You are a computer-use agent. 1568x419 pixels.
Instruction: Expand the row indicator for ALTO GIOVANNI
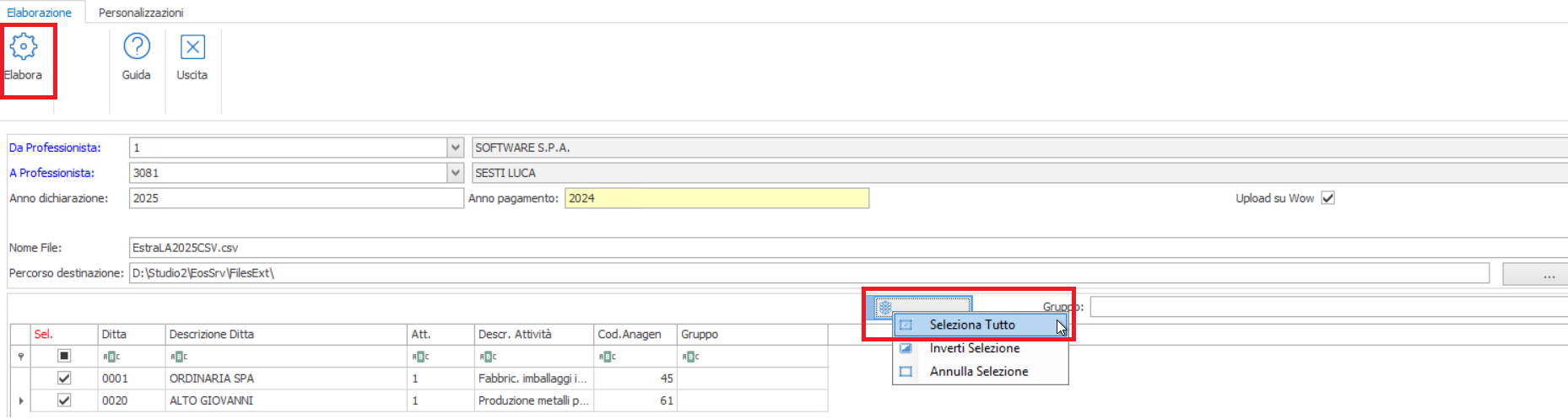pos(20,401)
